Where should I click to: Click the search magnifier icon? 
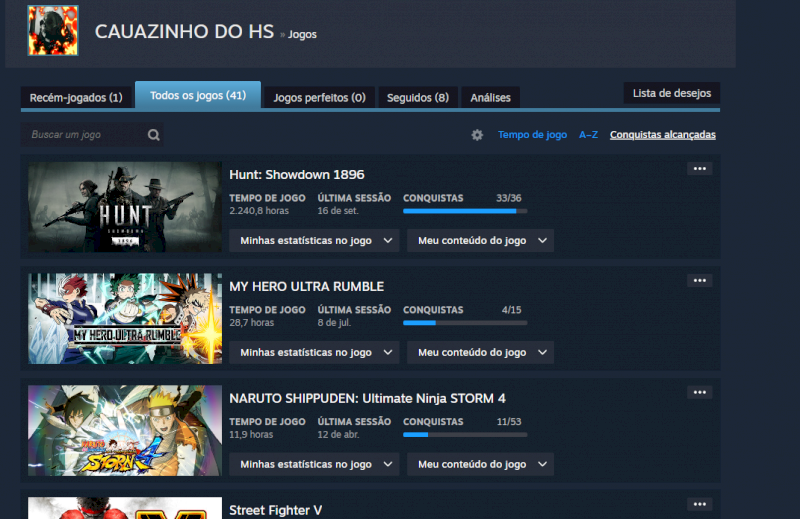click(154, 135)
